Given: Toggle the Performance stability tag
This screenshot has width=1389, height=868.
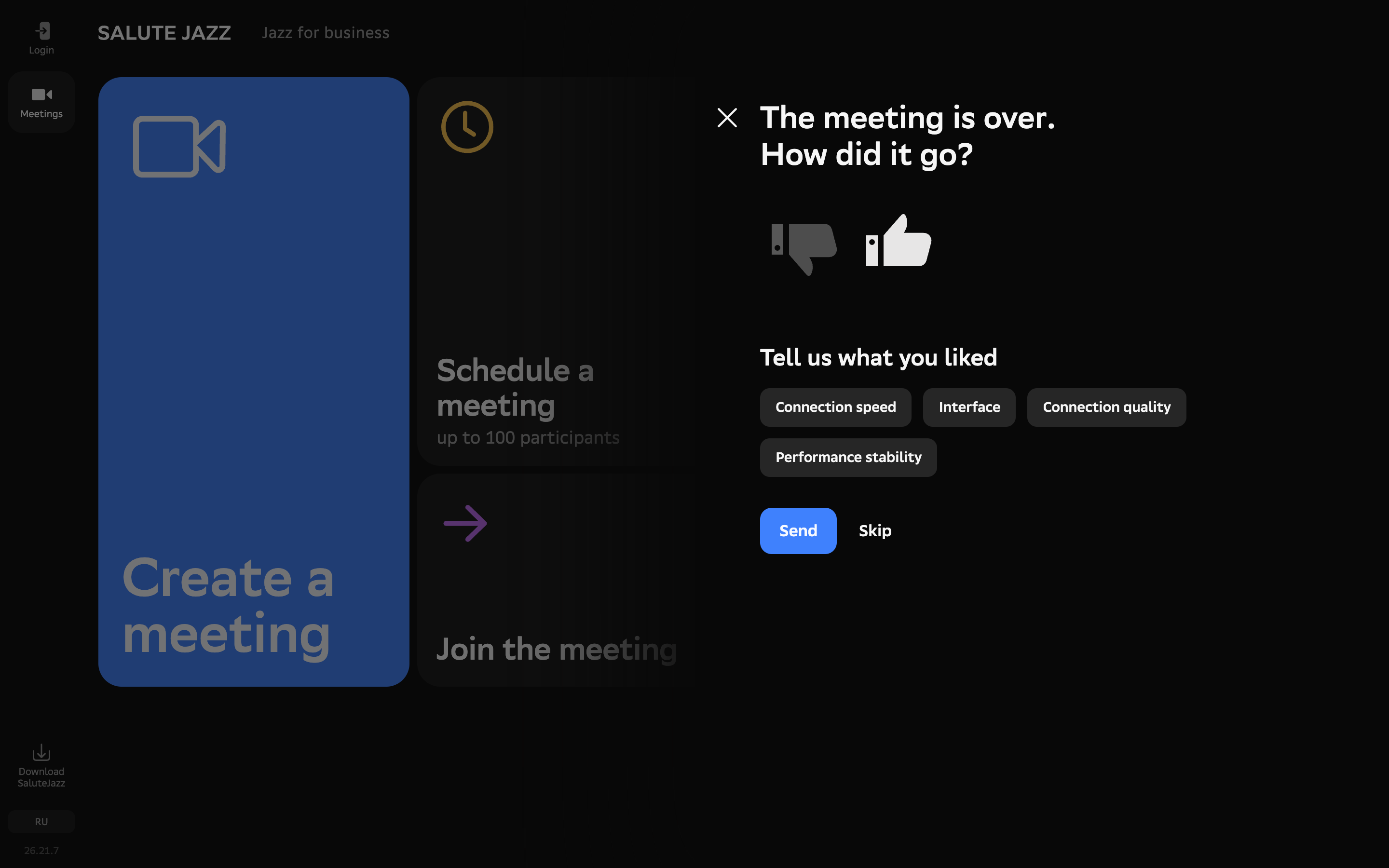Looking at the screenshot, I should (x=848, y=458).
